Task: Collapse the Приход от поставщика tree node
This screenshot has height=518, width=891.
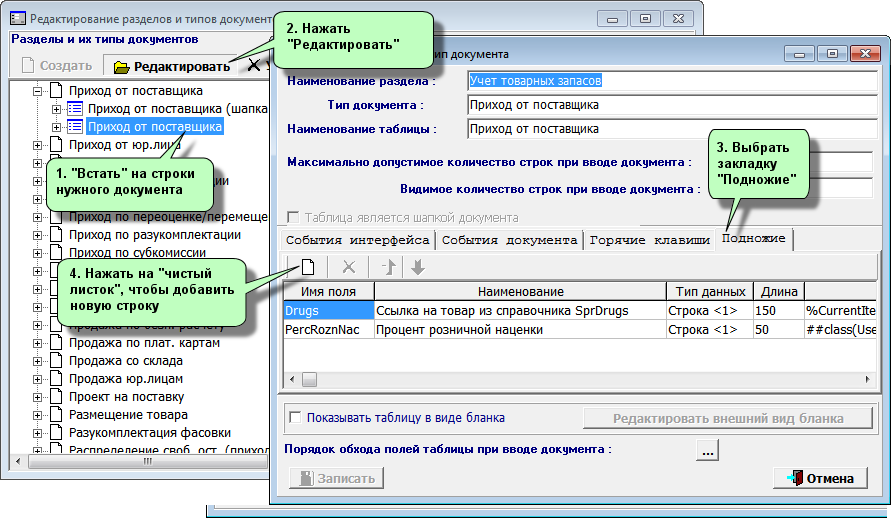Action: (38, 91)
